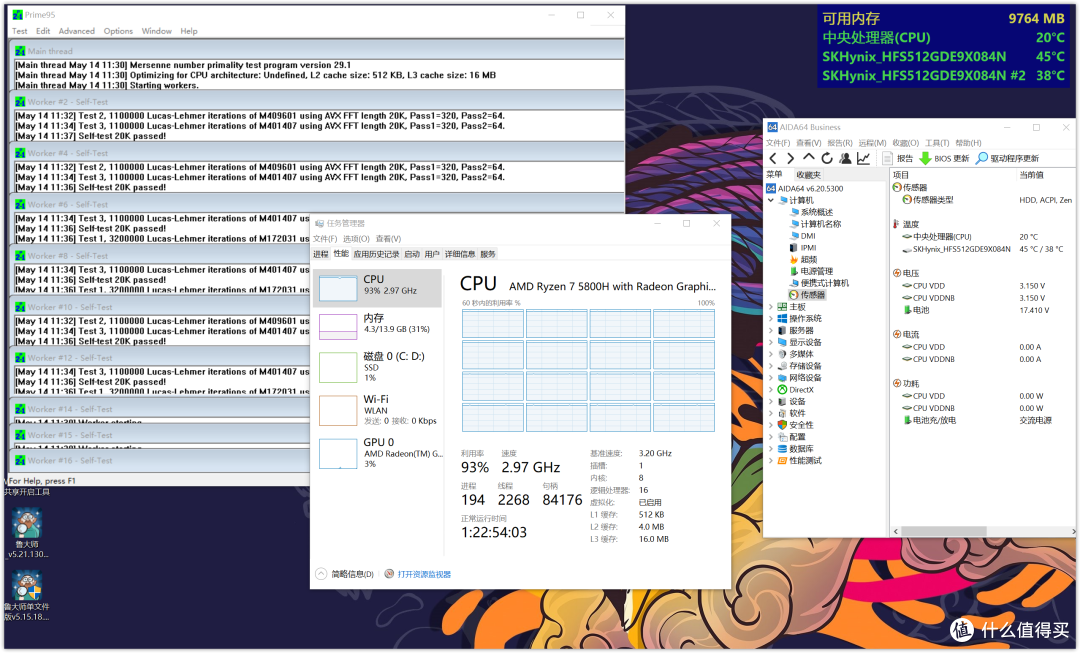
Task: Select 便携式计算机 in AIDA64 tree
Action: coord(820,283)
